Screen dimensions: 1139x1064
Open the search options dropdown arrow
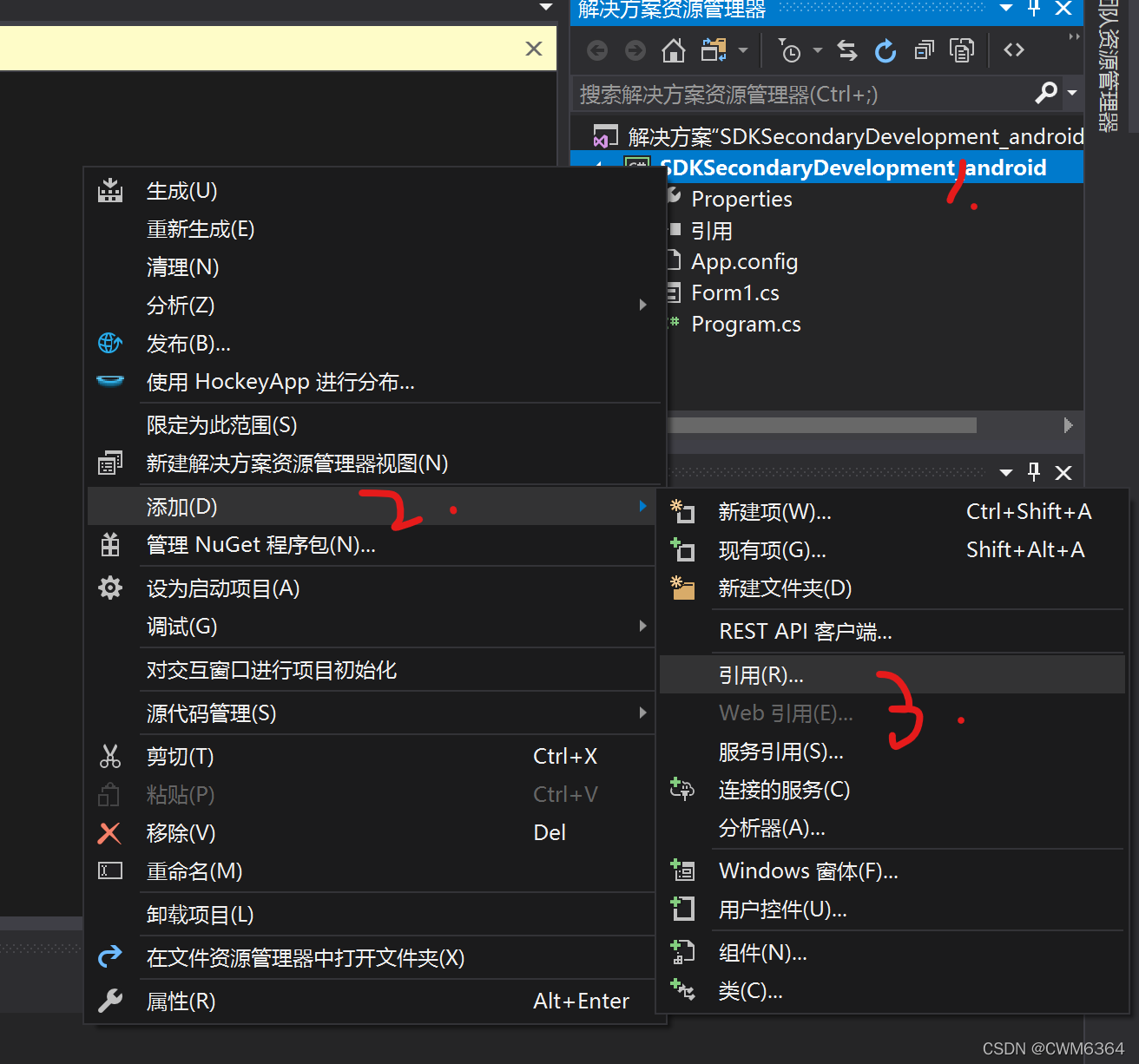1072,93
